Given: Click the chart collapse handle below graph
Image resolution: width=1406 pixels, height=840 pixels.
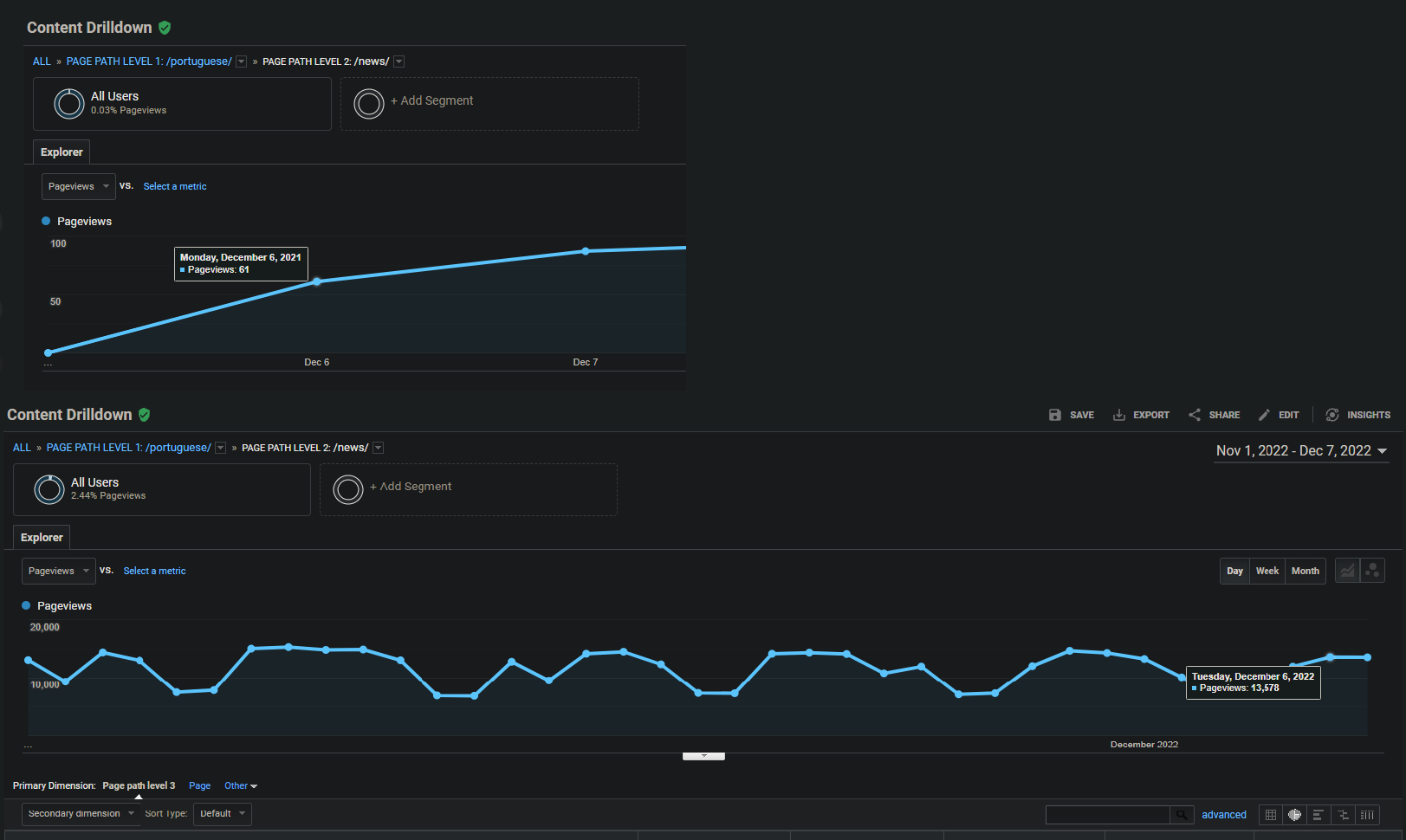Looking at the screenshot, I should click(x=703, y=756).
